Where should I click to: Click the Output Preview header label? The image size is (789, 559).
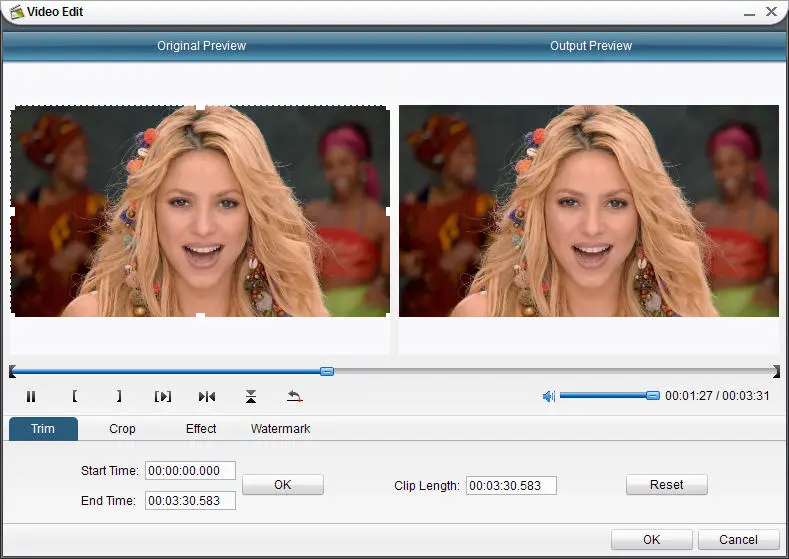tap(591, 46)
